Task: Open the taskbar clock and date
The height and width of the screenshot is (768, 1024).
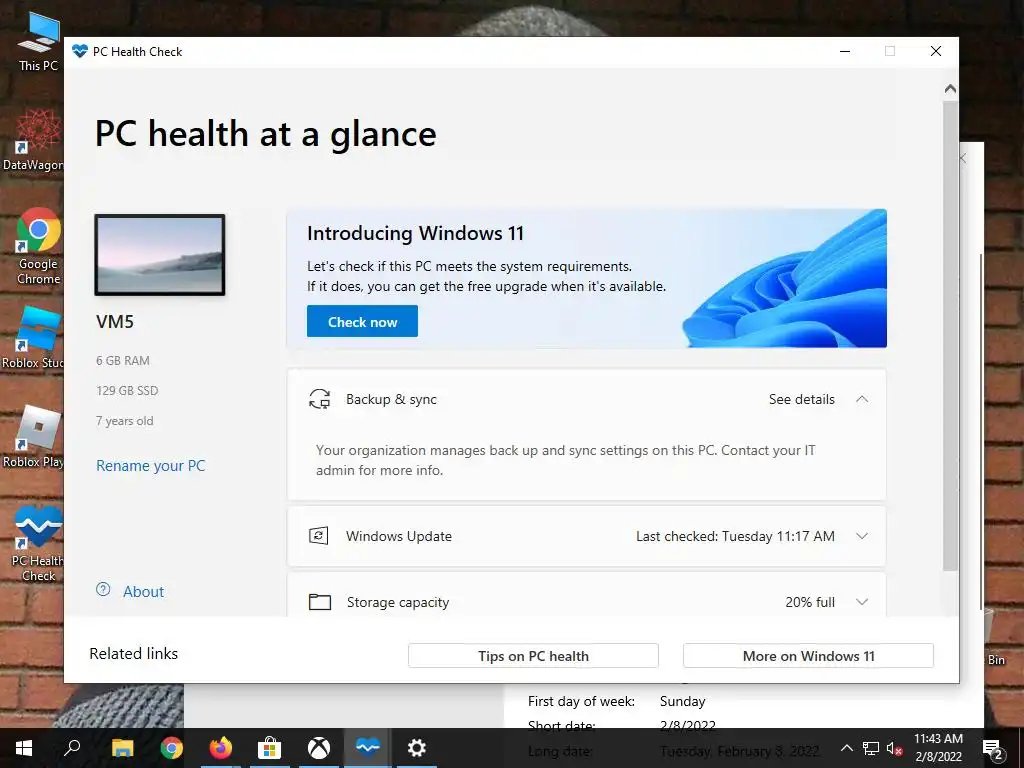Action: [938, 748]
